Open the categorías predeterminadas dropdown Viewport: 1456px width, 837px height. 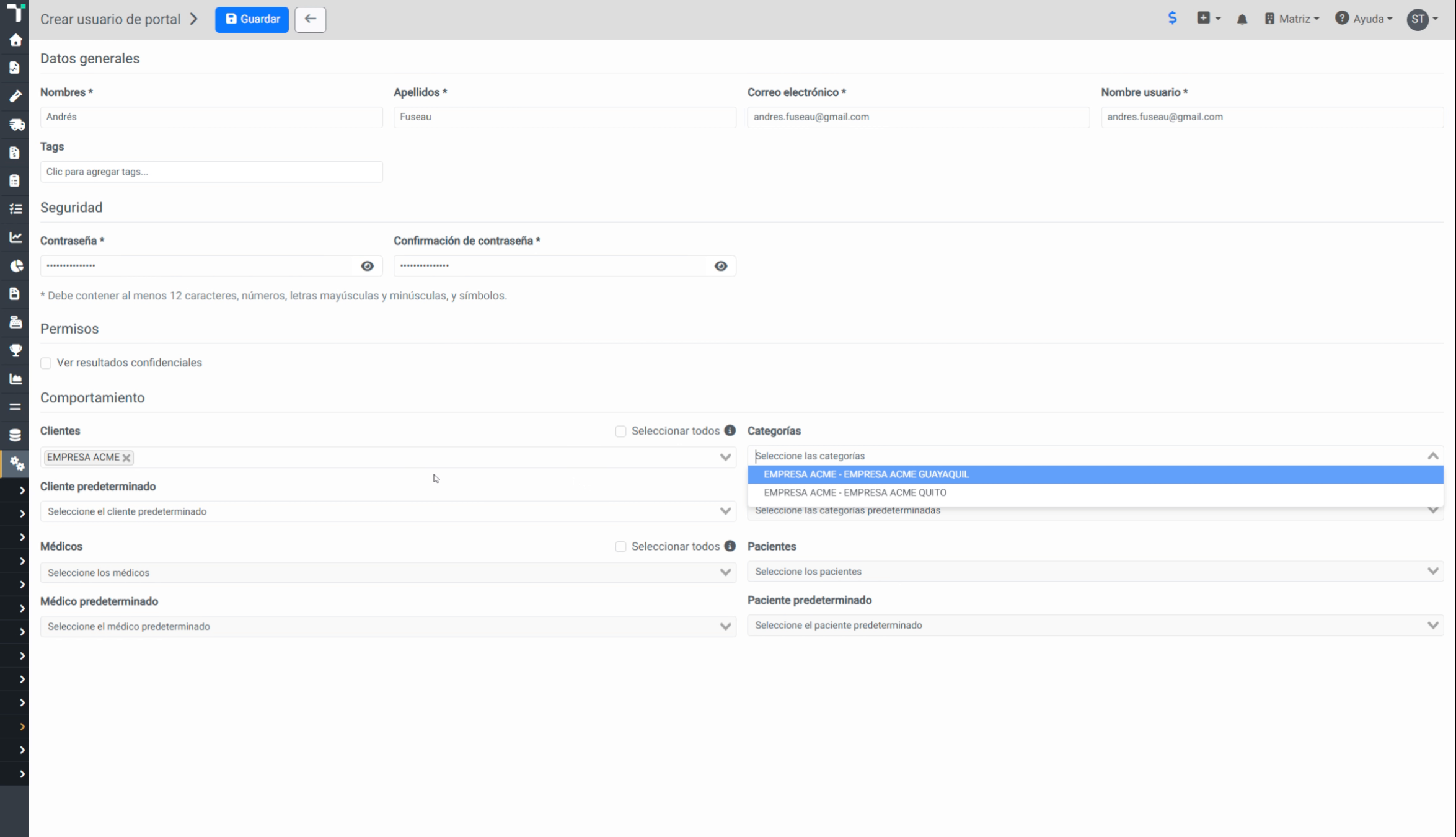click(1095, 511)
